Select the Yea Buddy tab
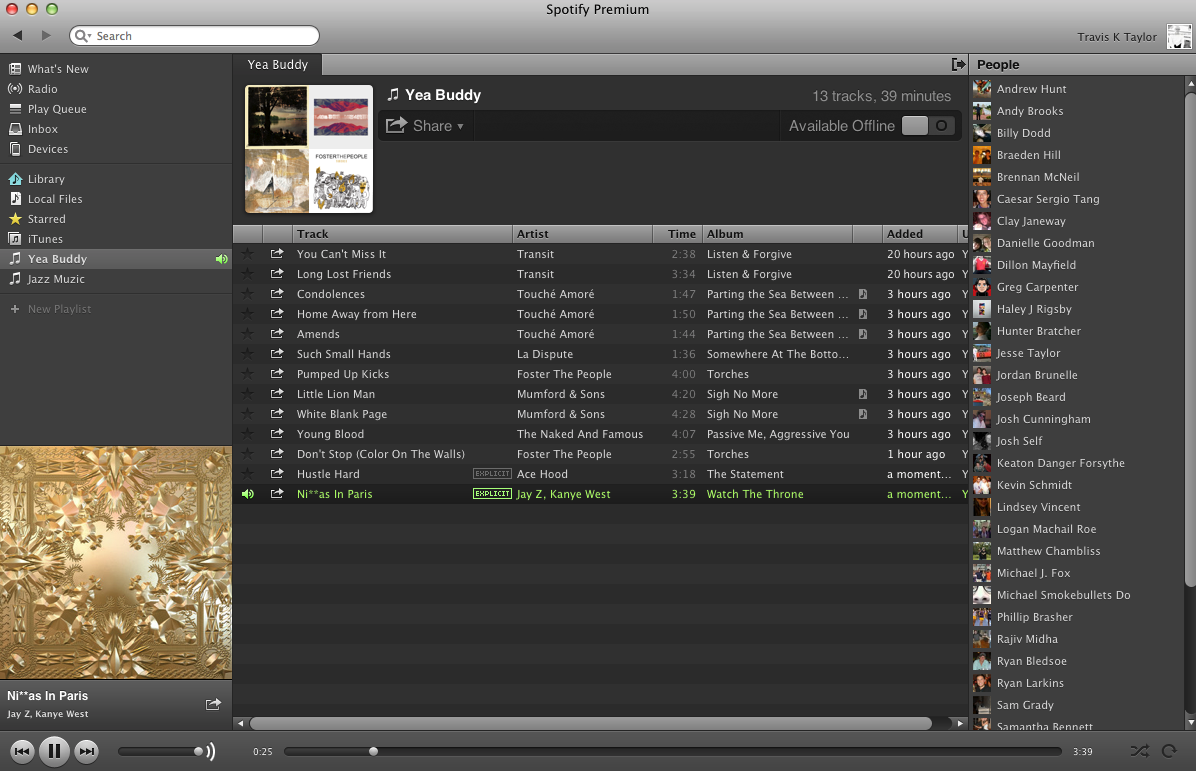The width and height of the screenshot is (1196, 771). point(278,64)
